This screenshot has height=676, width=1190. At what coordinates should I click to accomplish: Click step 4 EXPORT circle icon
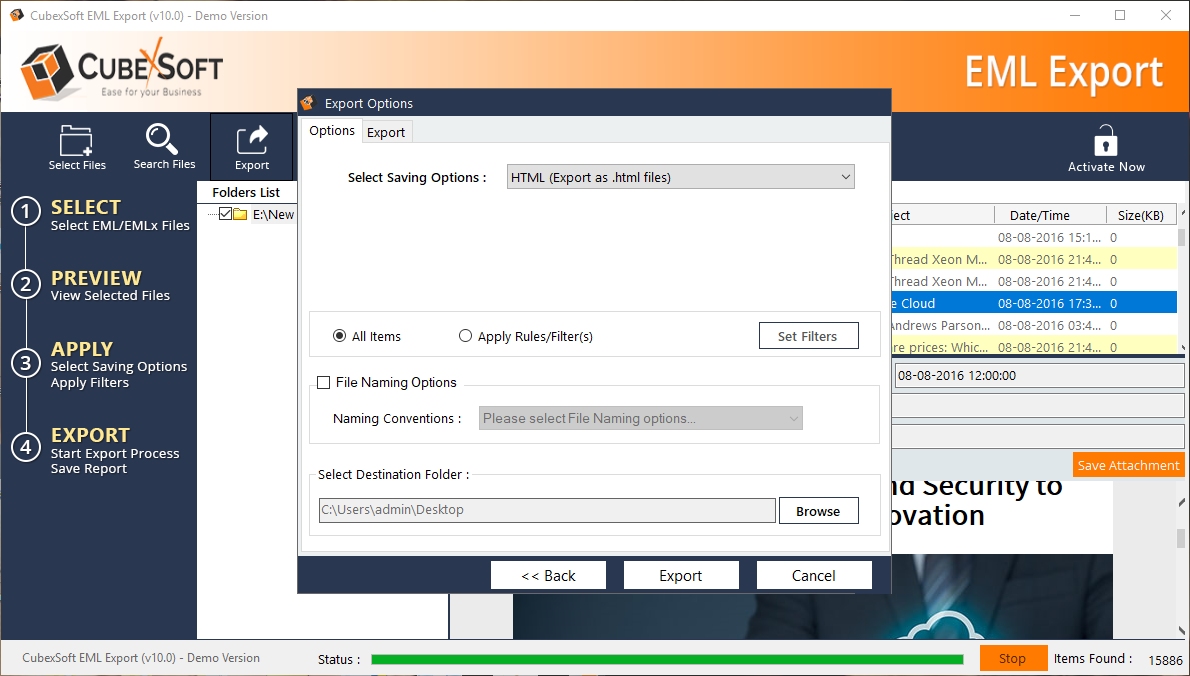click(x=26, y=446)
